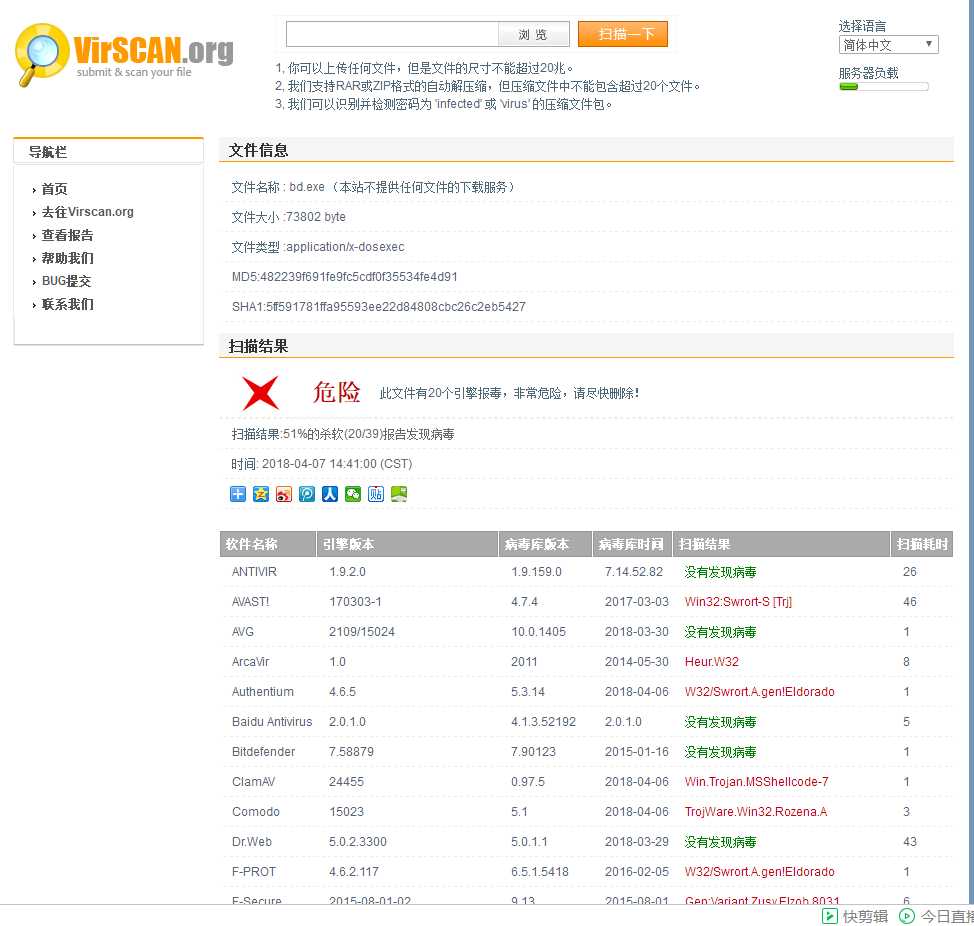Click the 引擎版本 column header
The height and width of the screenshot is (926, 974).
(407, 544)
